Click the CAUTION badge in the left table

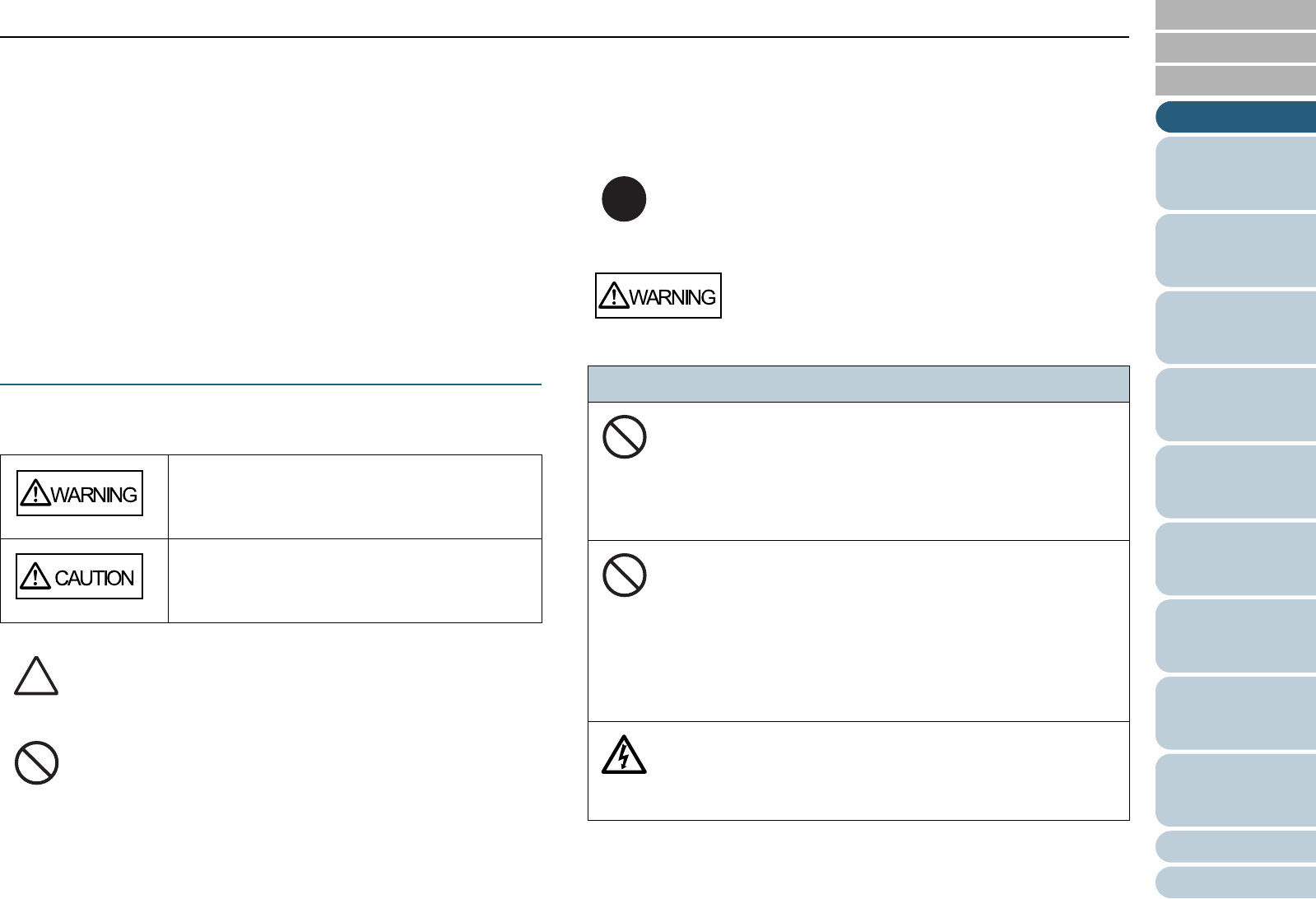(80, 577)
